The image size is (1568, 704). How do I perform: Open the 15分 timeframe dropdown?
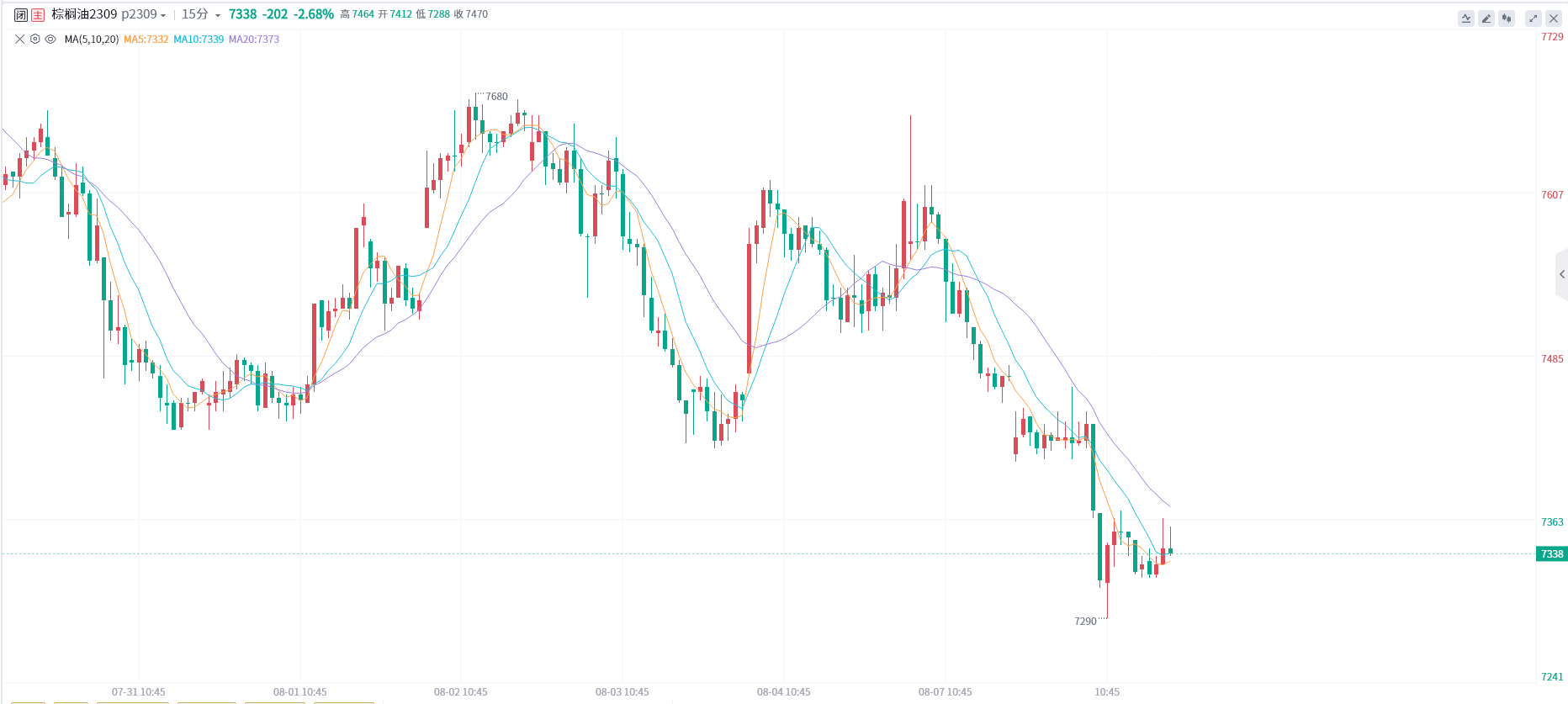coord(201,14)
